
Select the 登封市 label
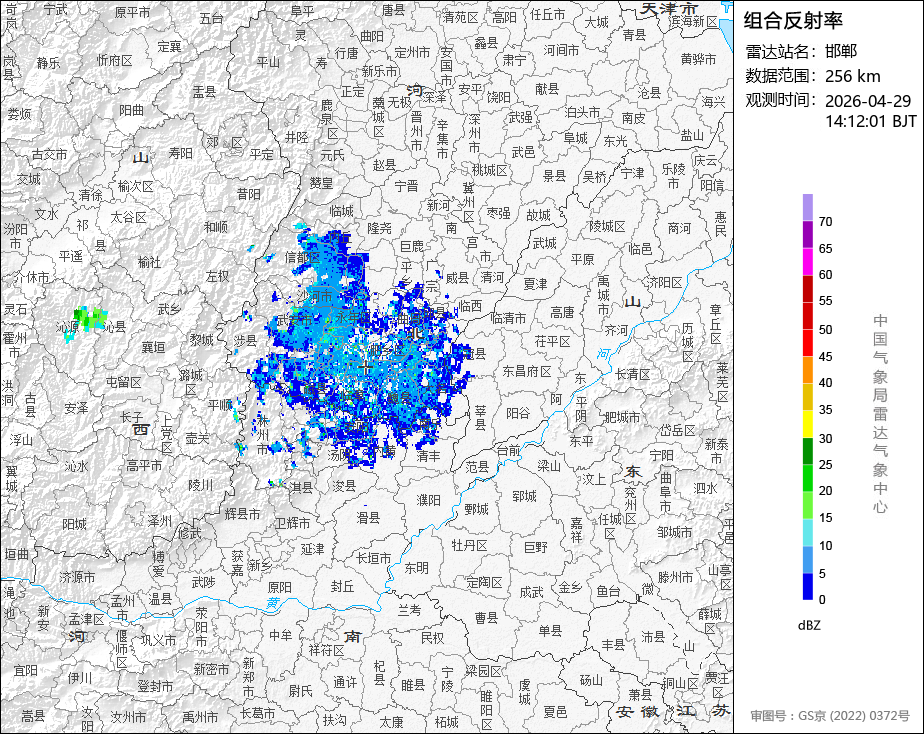[156, 687]
